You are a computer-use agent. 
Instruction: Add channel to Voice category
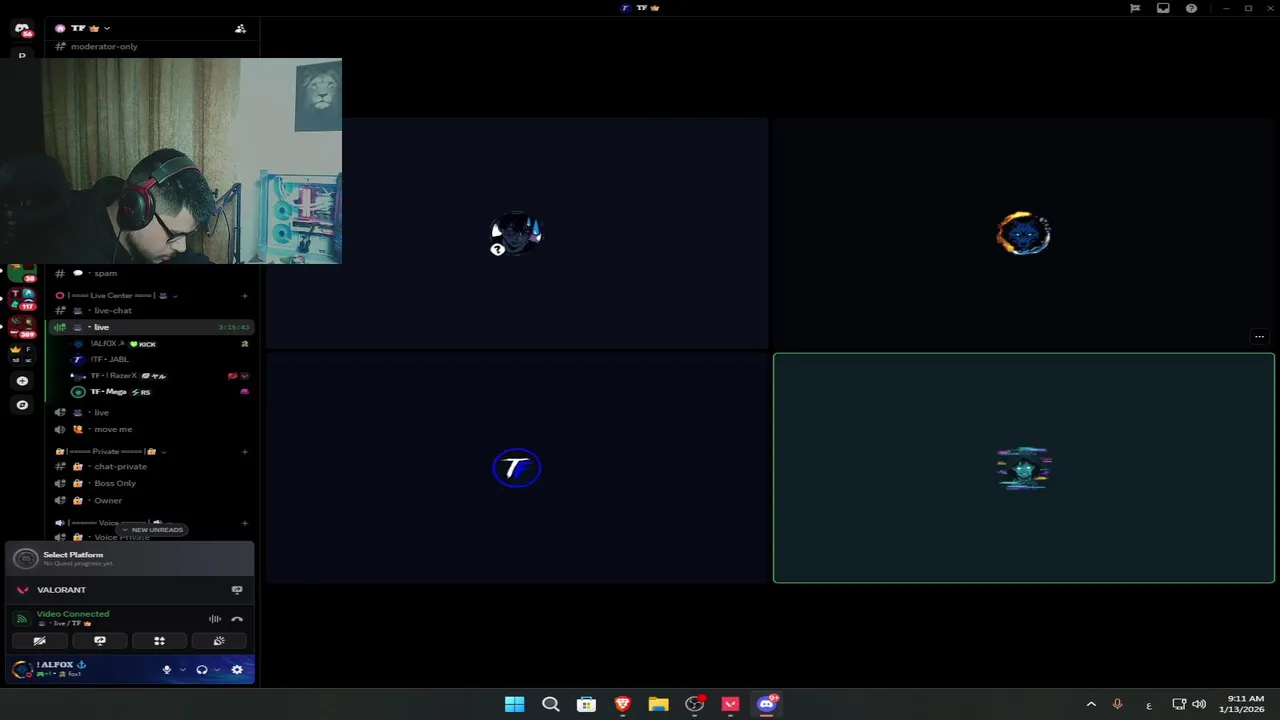tap(244, 523)
